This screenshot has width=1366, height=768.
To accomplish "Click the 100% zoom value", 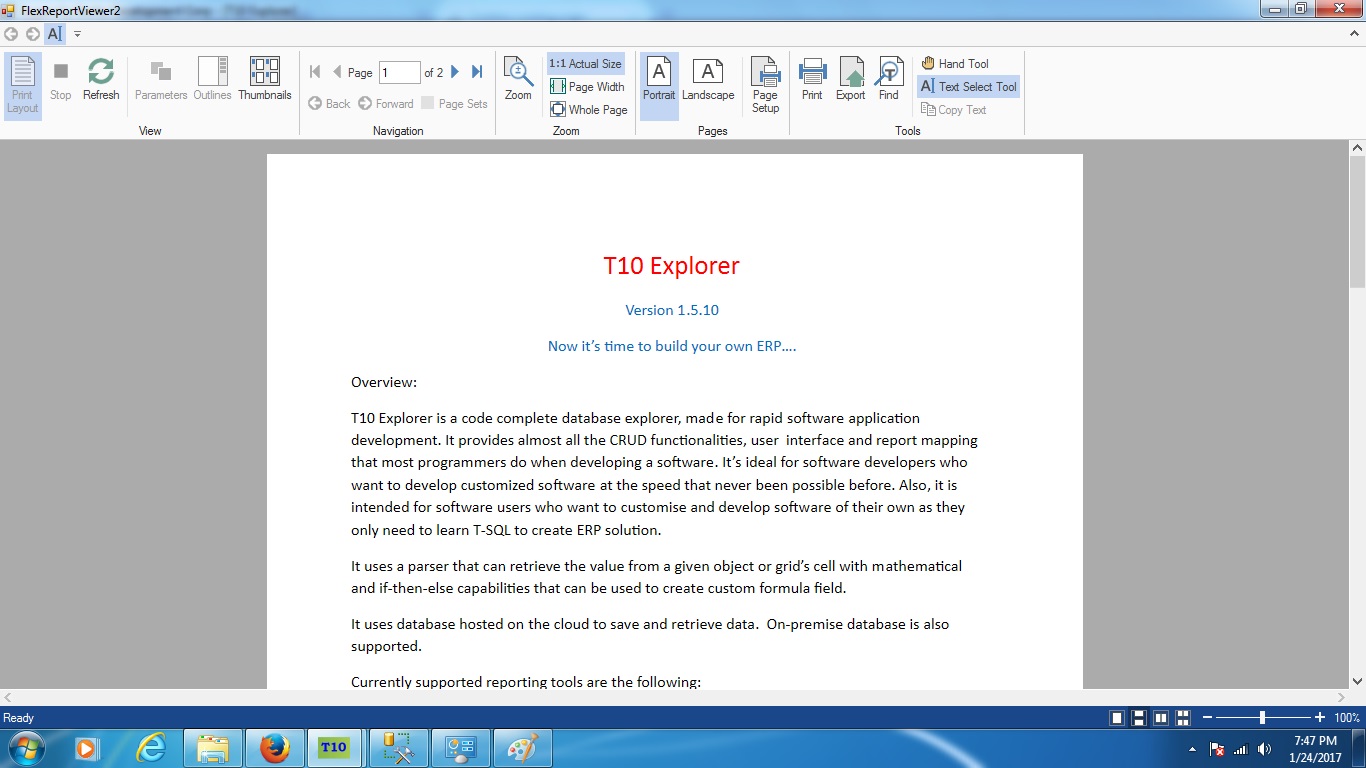I will pos(1346,718).
